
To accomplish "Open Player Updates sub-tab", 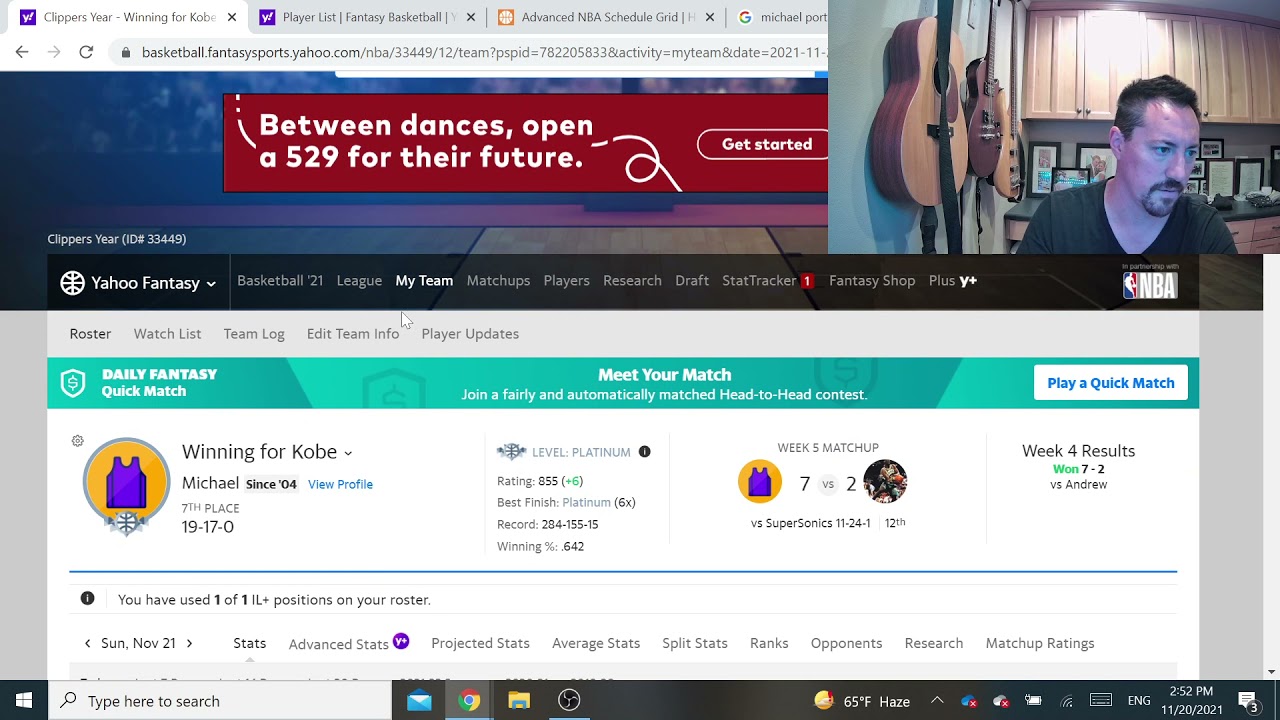I will point(470,334).
